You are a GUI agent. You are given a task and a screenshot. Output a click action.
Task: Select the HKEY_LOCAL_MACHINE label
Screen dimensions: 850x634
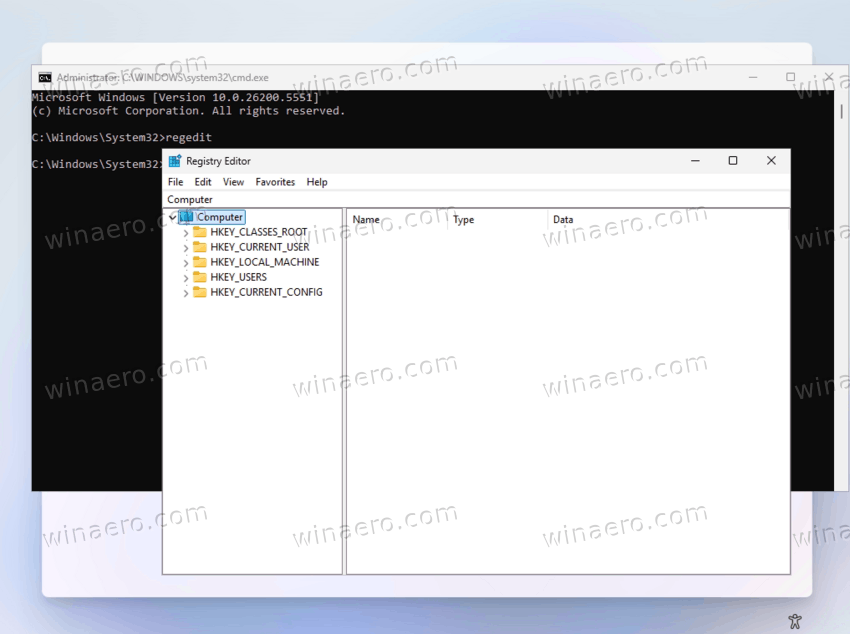[265, 262]
